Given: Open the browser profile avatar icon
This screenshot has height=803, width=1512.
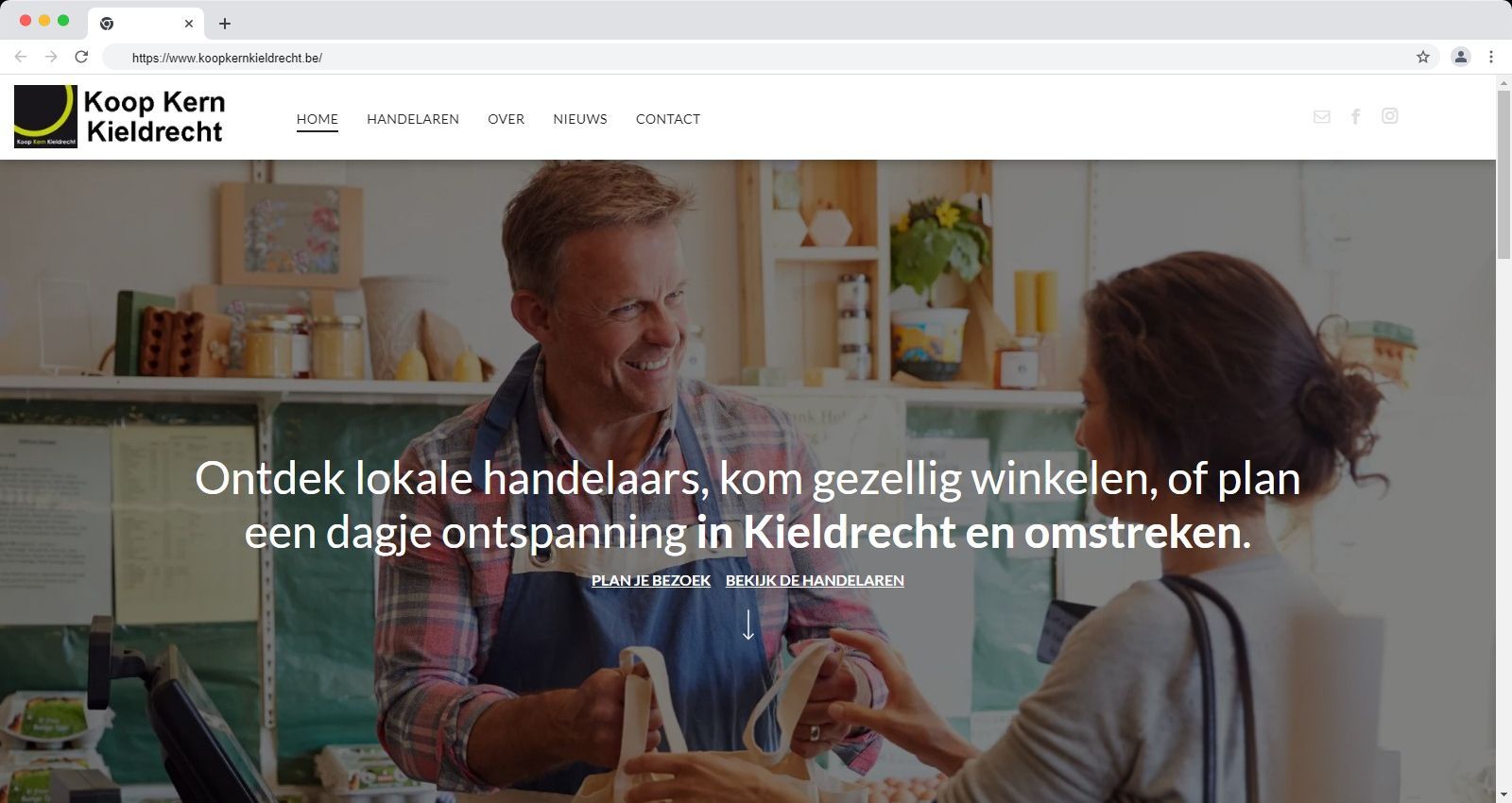Looking at the screenshot, I should tap(1461, 57).
